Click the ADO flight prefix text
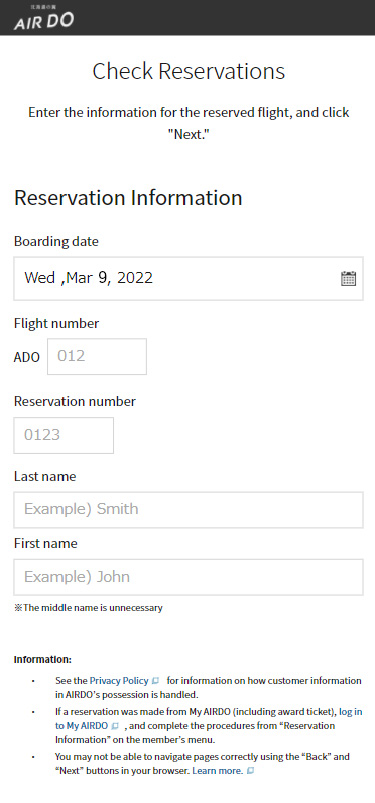 coord(27,357)
